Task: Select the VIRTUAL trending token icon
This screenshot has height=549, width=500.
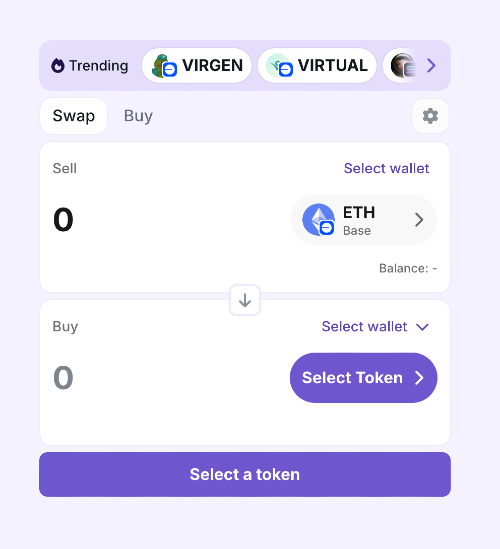Action: click(279, 65)
